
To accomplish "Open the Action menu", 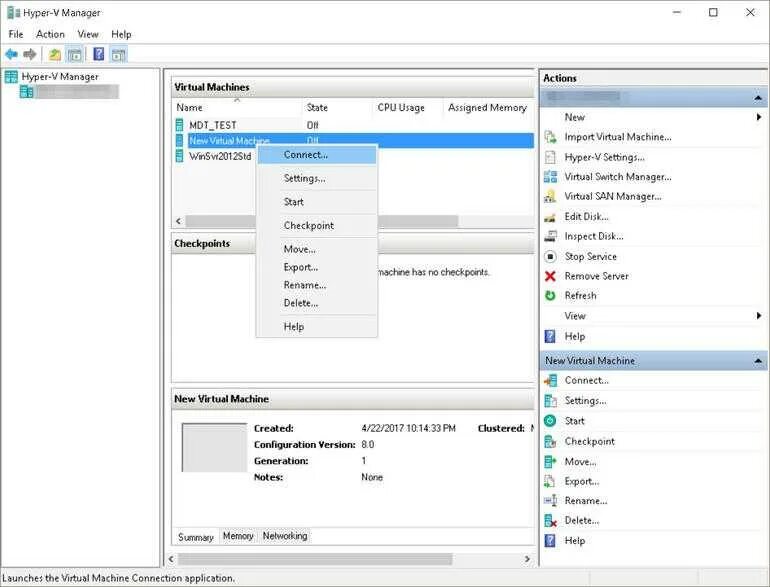I will tap(50, 34).
